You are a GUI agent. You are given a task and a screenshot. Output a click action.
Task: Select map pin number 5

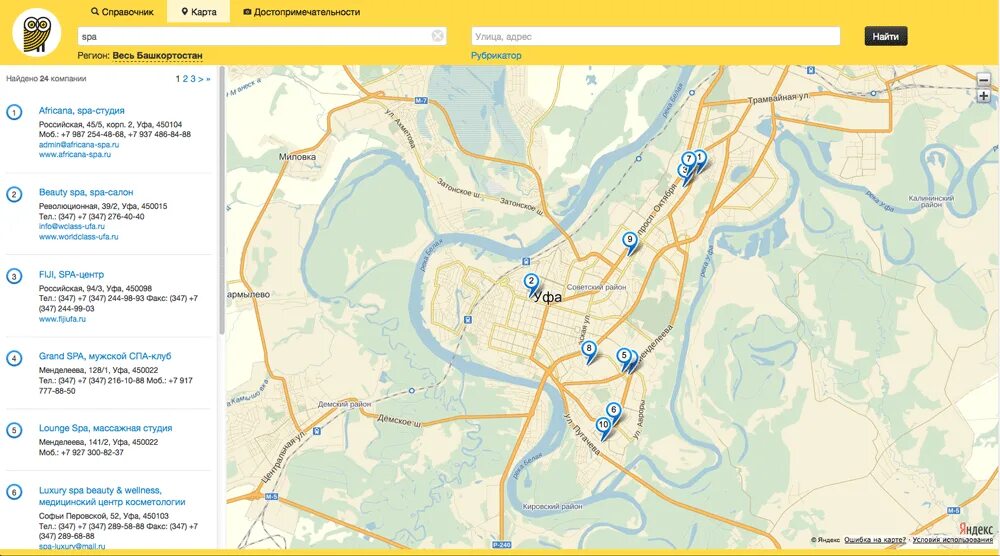click(624, 356)
